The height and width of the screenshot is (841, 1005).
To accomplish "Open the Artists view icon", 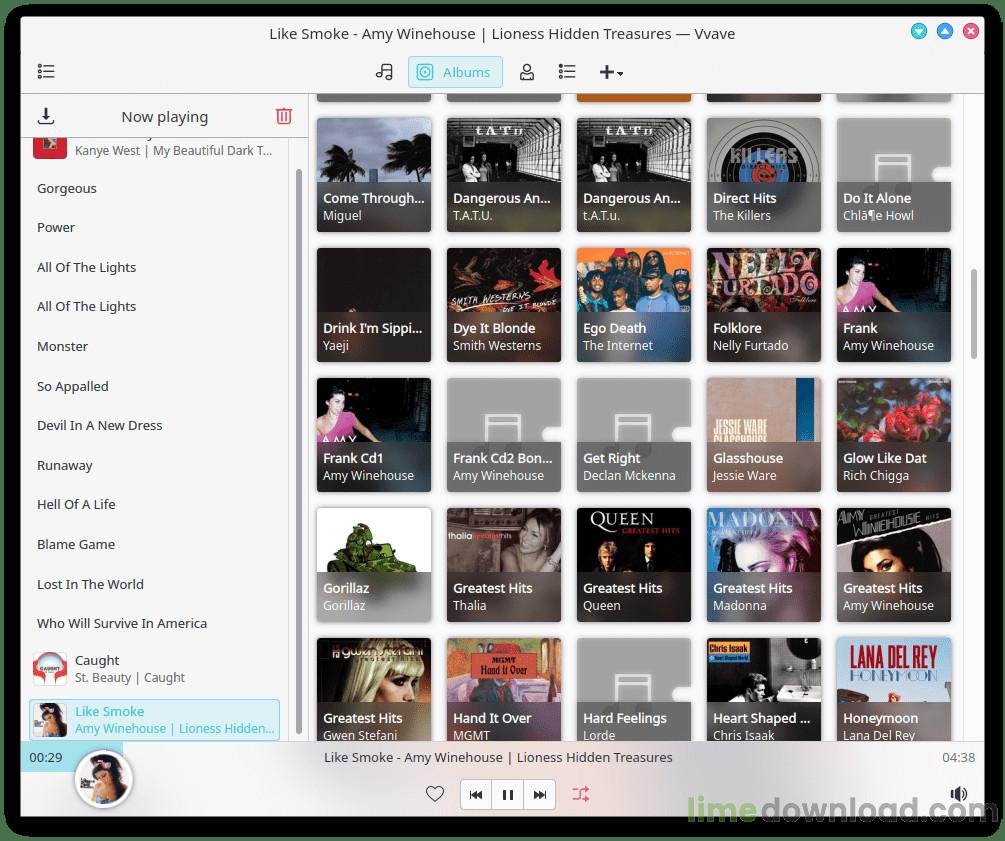I will 526,72.
